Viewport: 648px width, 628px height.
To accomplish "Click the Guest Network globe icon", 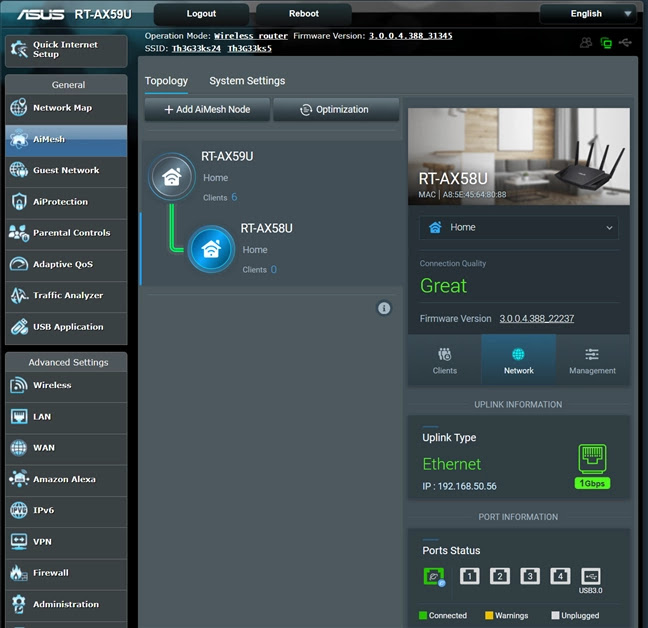I will point(19,170).
